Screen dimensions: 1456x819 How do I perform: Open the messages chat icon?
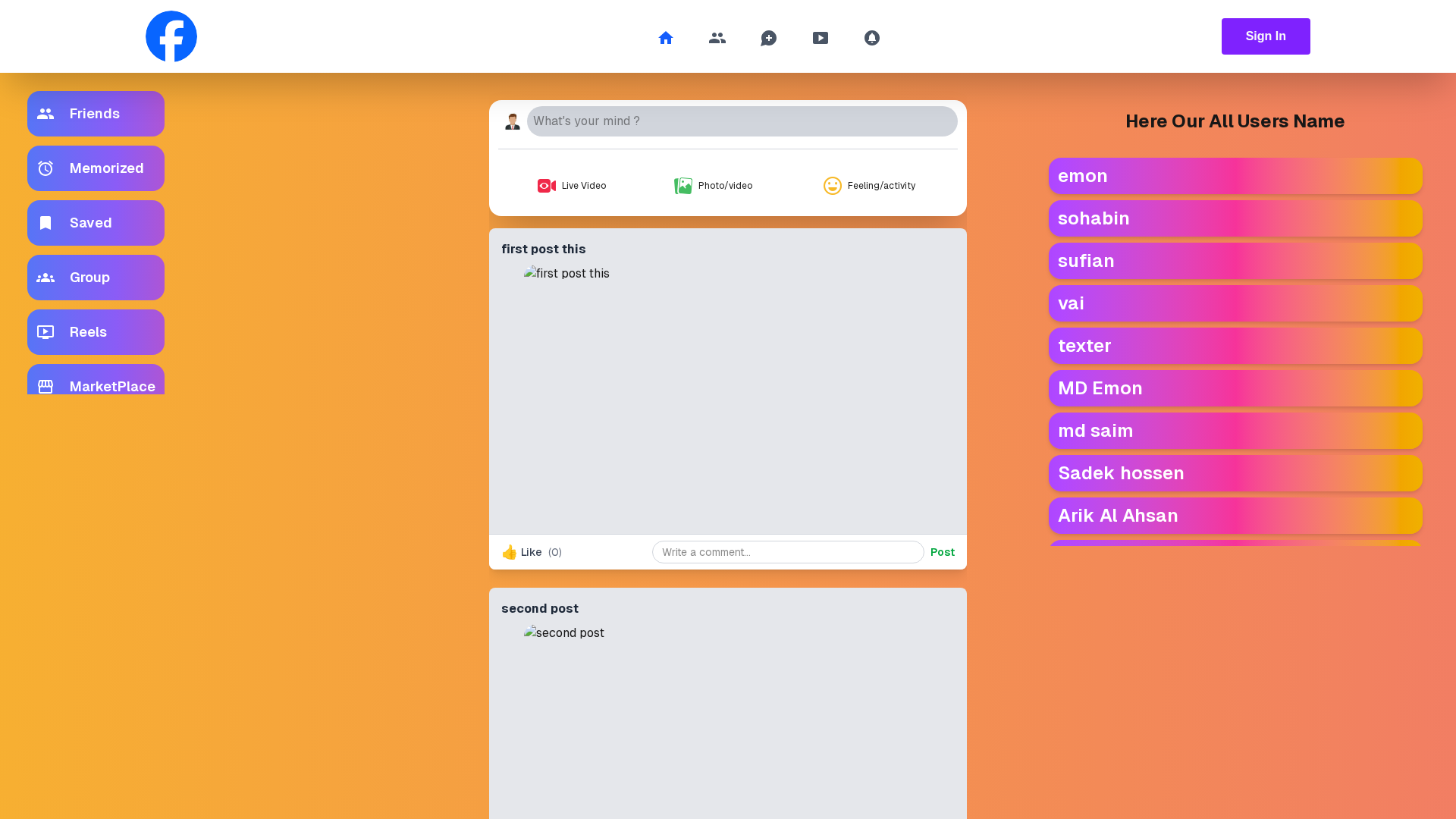pyautogui.click(x=769, y=38)
